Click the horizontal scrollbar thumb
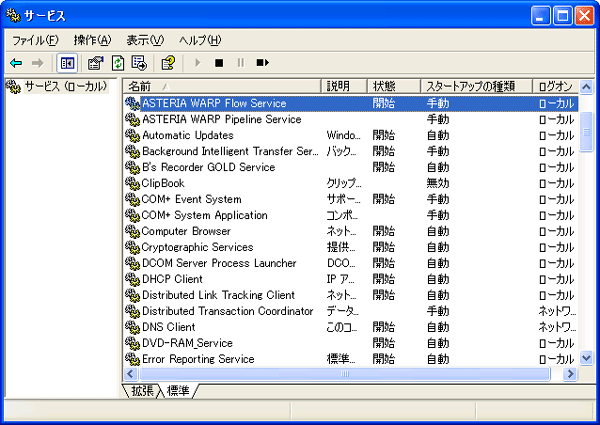 pos(345,374)
